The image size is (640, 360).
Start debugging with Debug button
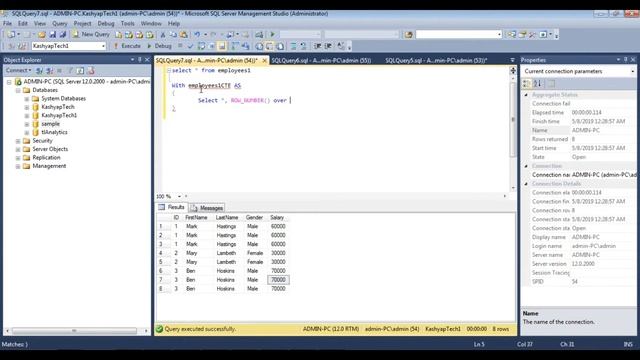pos(159,46)
